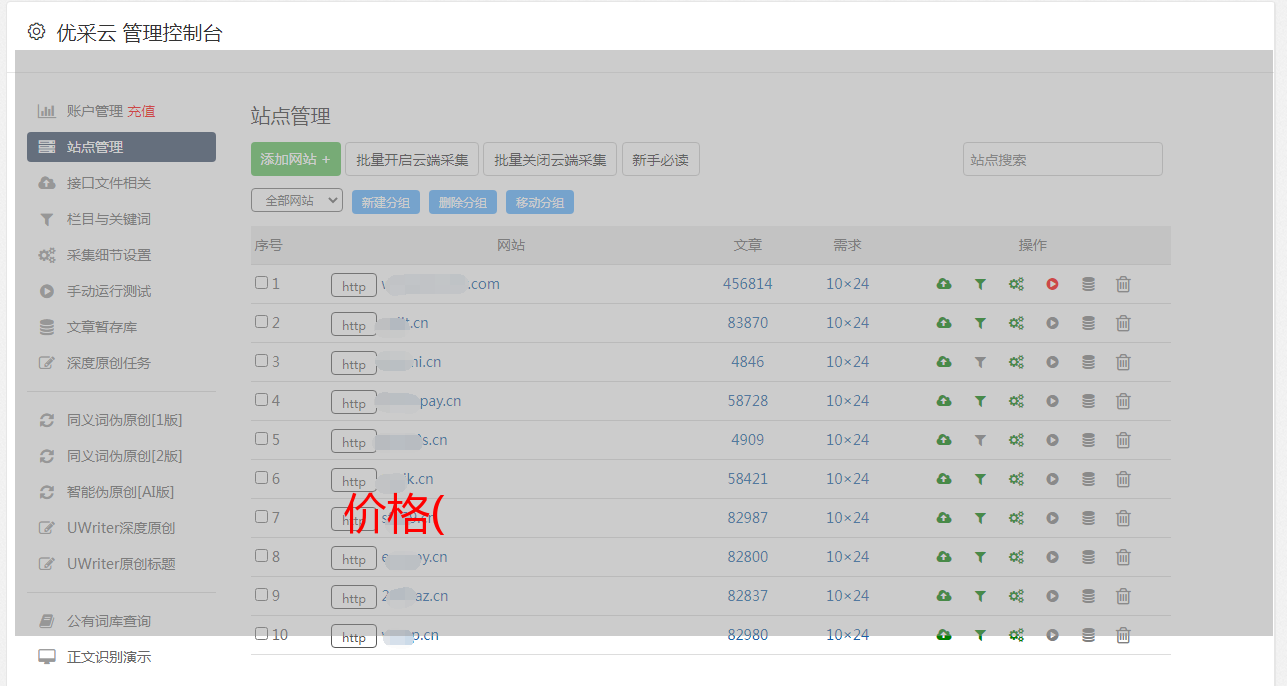Image resolution: width=1287 pixels, height=686 pixels.
Task: Click the trash icon in row 10
Action: click(x=1123, y=635)
